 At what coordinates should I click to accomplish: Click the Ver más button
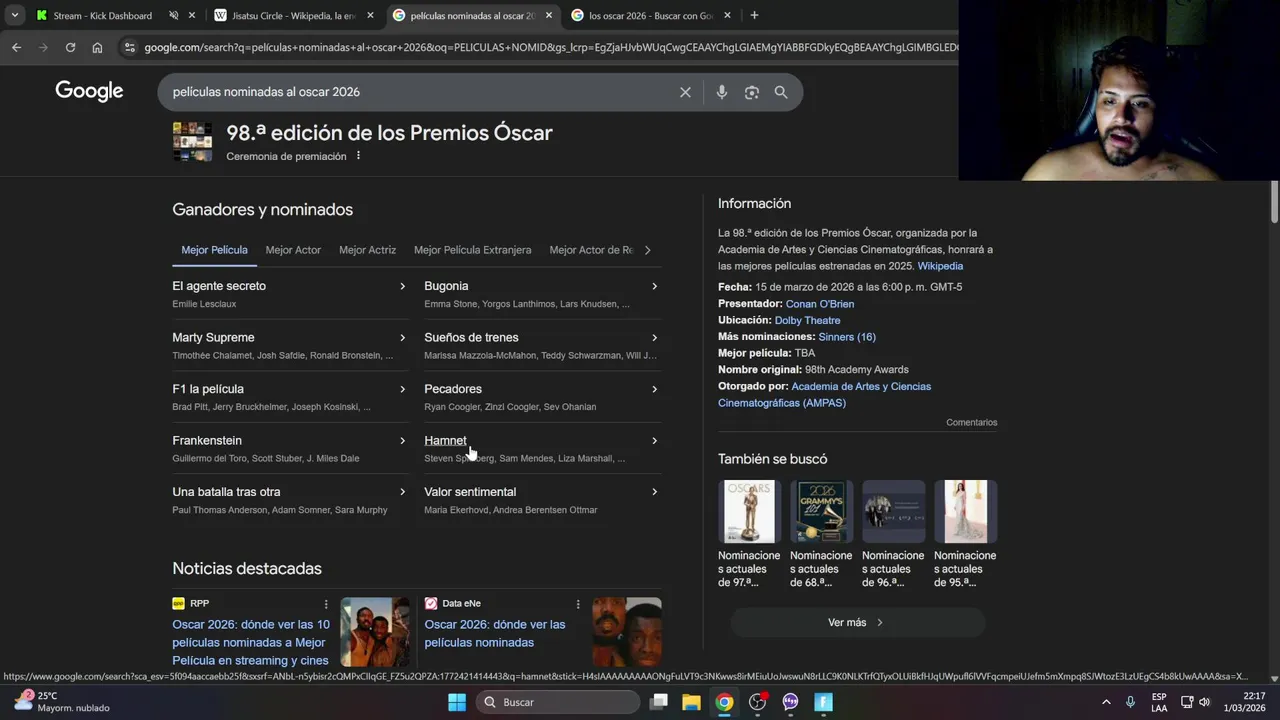(857, 623)
